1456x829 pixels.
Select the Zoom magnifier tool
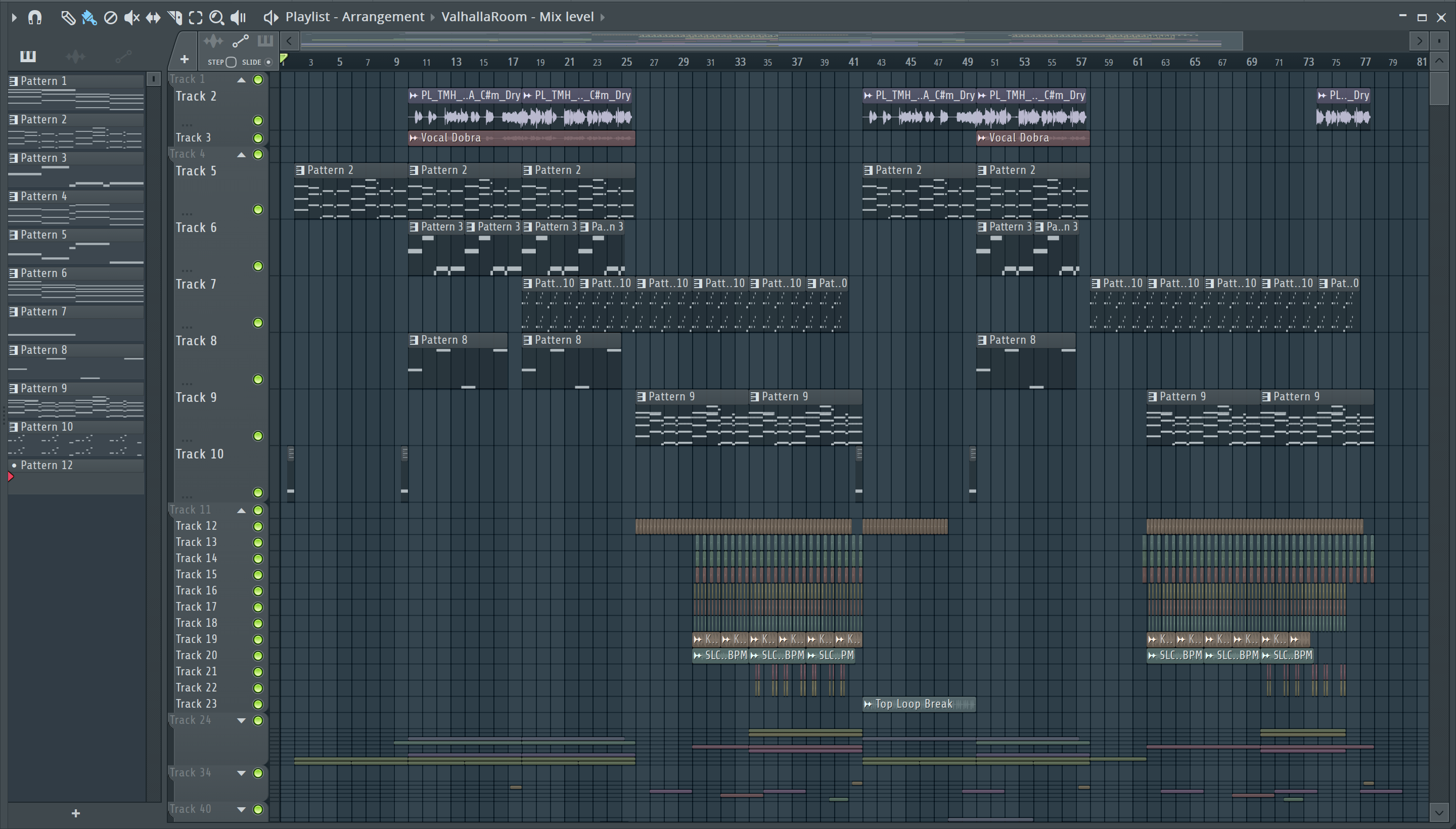[216, 18]
